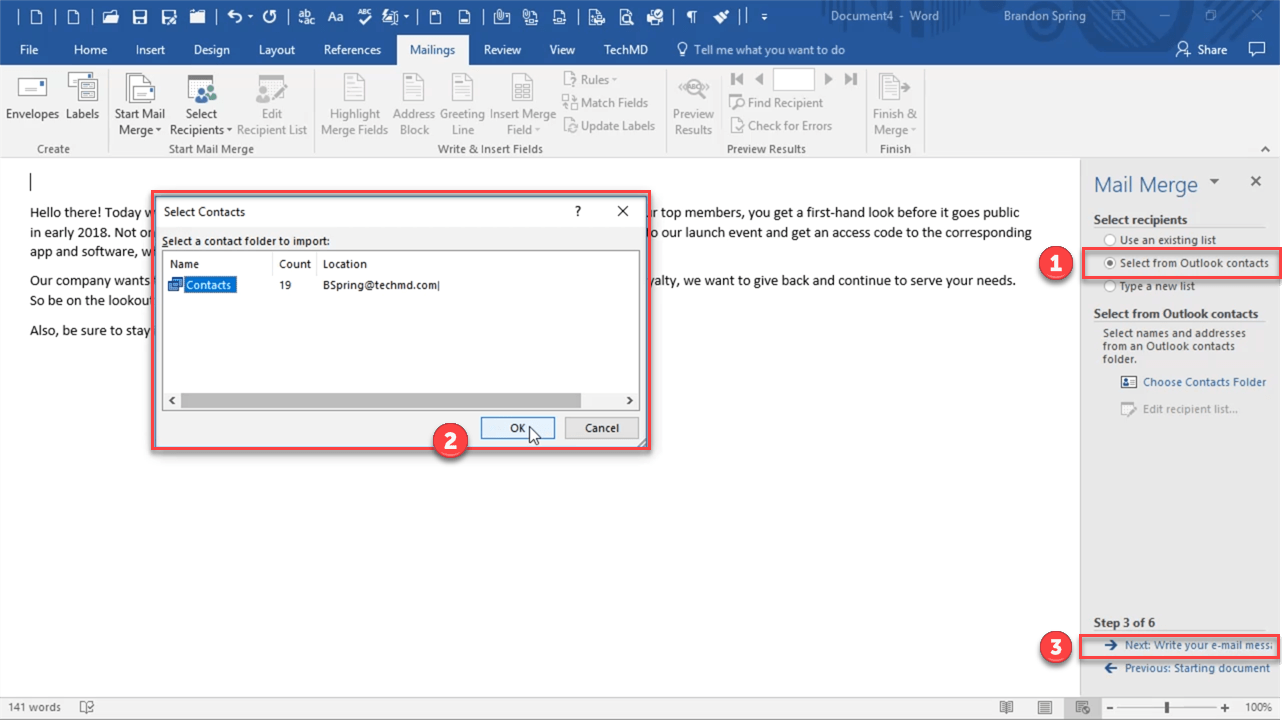The image size is (1282, 720).
Task: Select 'Select from Outlook contacts' option
Action: click(1186, 263)
